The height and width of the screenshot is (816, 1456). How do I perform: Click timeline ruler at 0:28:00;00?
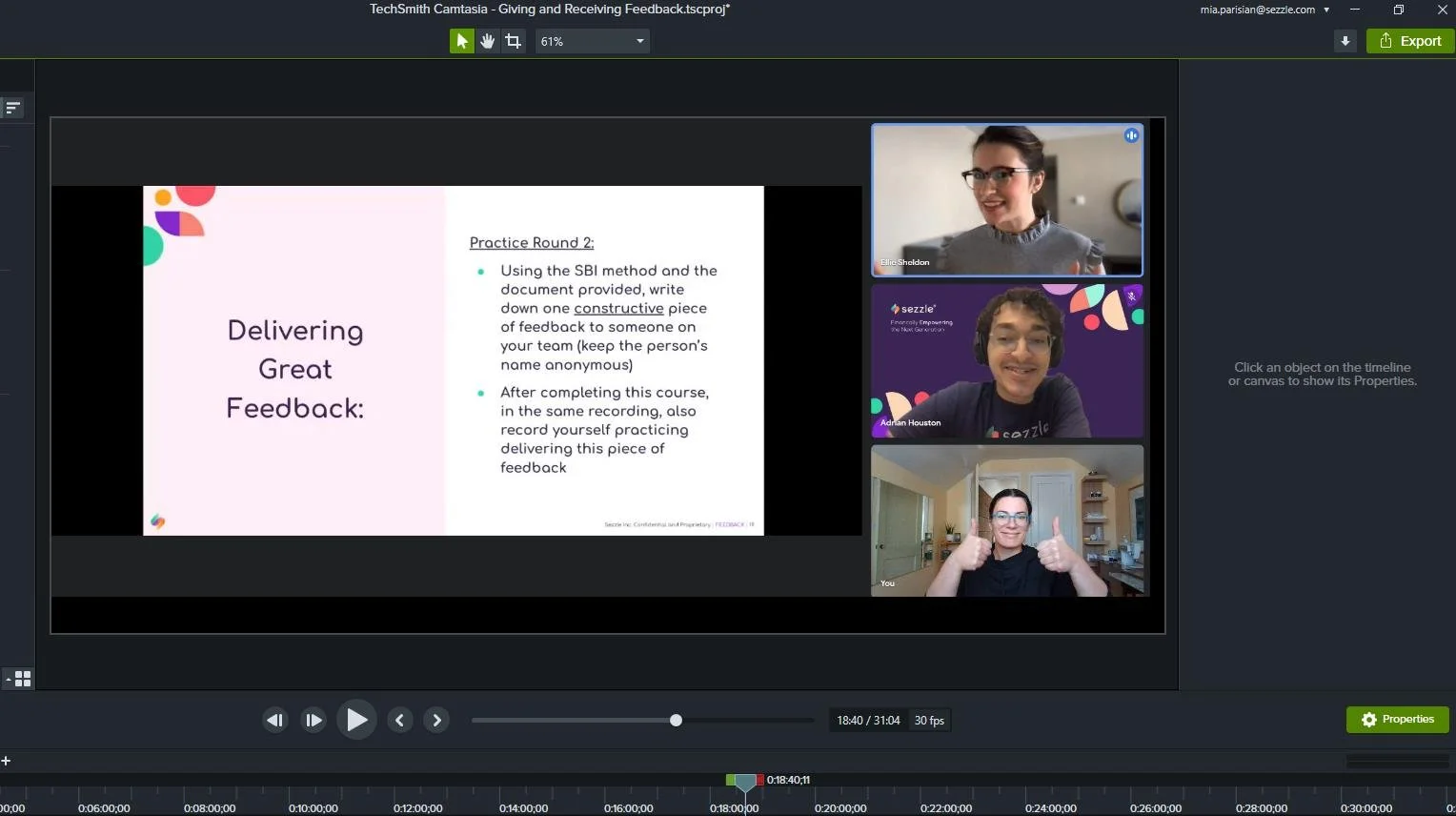pos(1261,808)
